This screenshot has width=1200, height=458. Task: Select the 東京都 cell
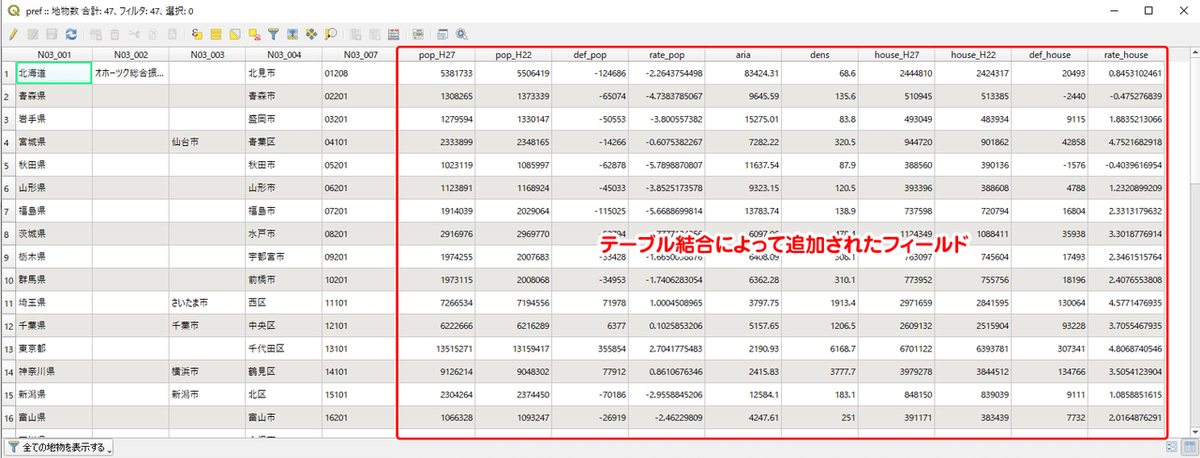pyautogui.click(x=54, y=347)
